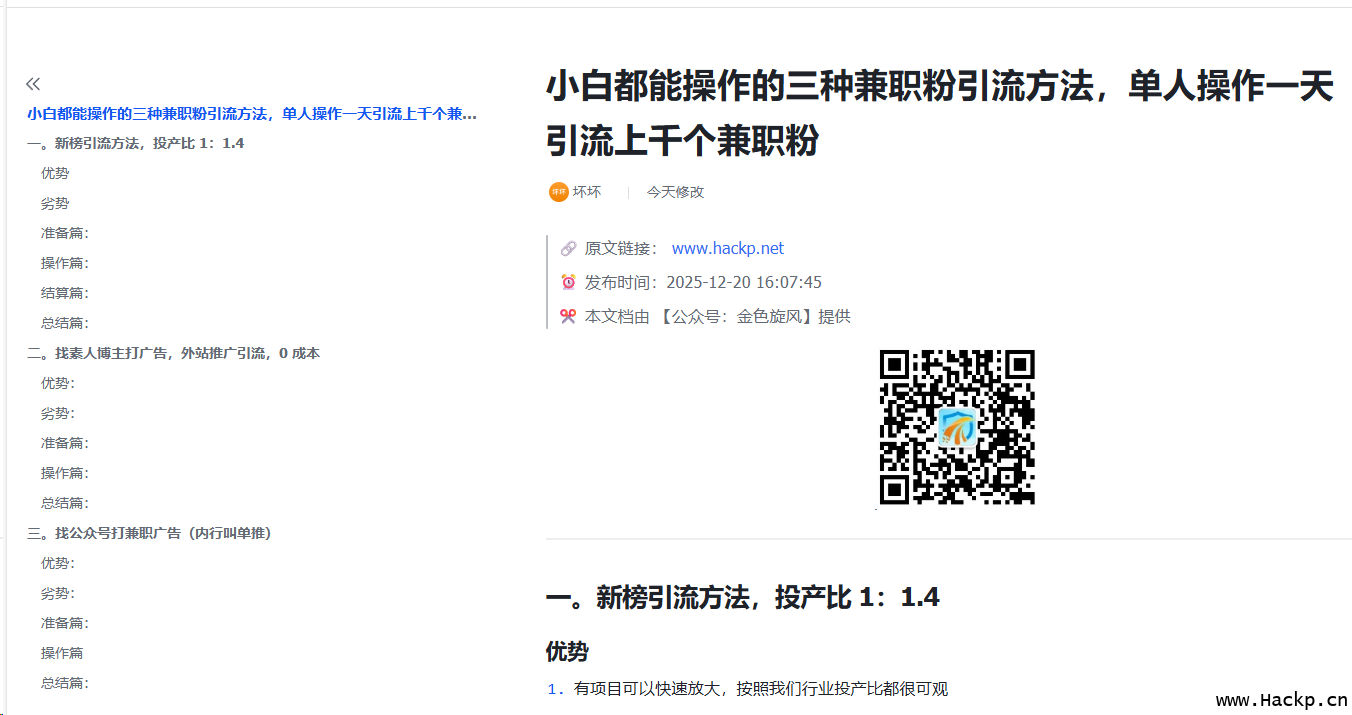Image resolution: width=1352 pixels, height=715 pixels.
Task: Click the 今天修改 edit history label
Action: click(675, 192)
